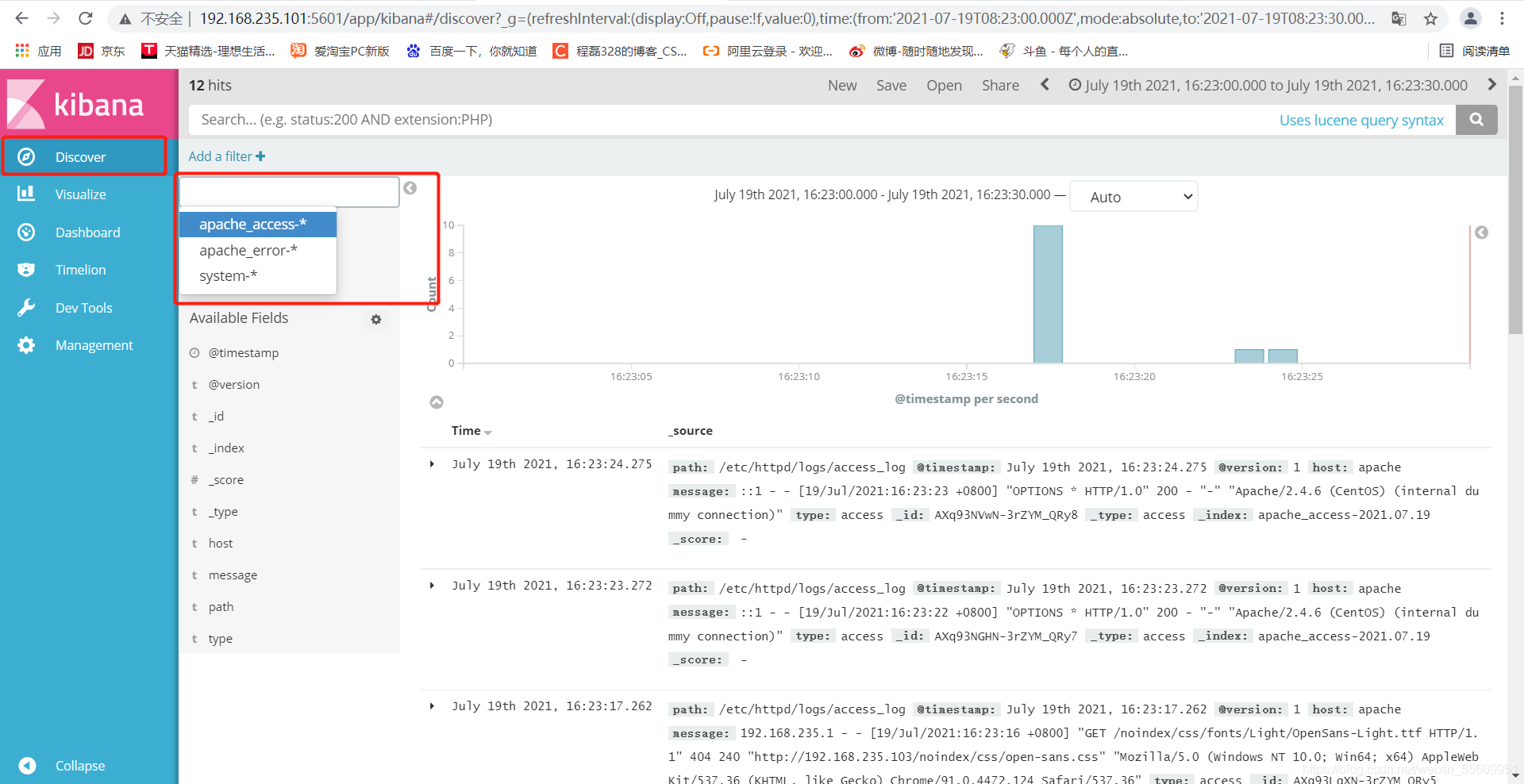Viewport: 1524px width, 784px height.
Task: Expand the row at 16:23:23.272
Action: pos(432,586)
